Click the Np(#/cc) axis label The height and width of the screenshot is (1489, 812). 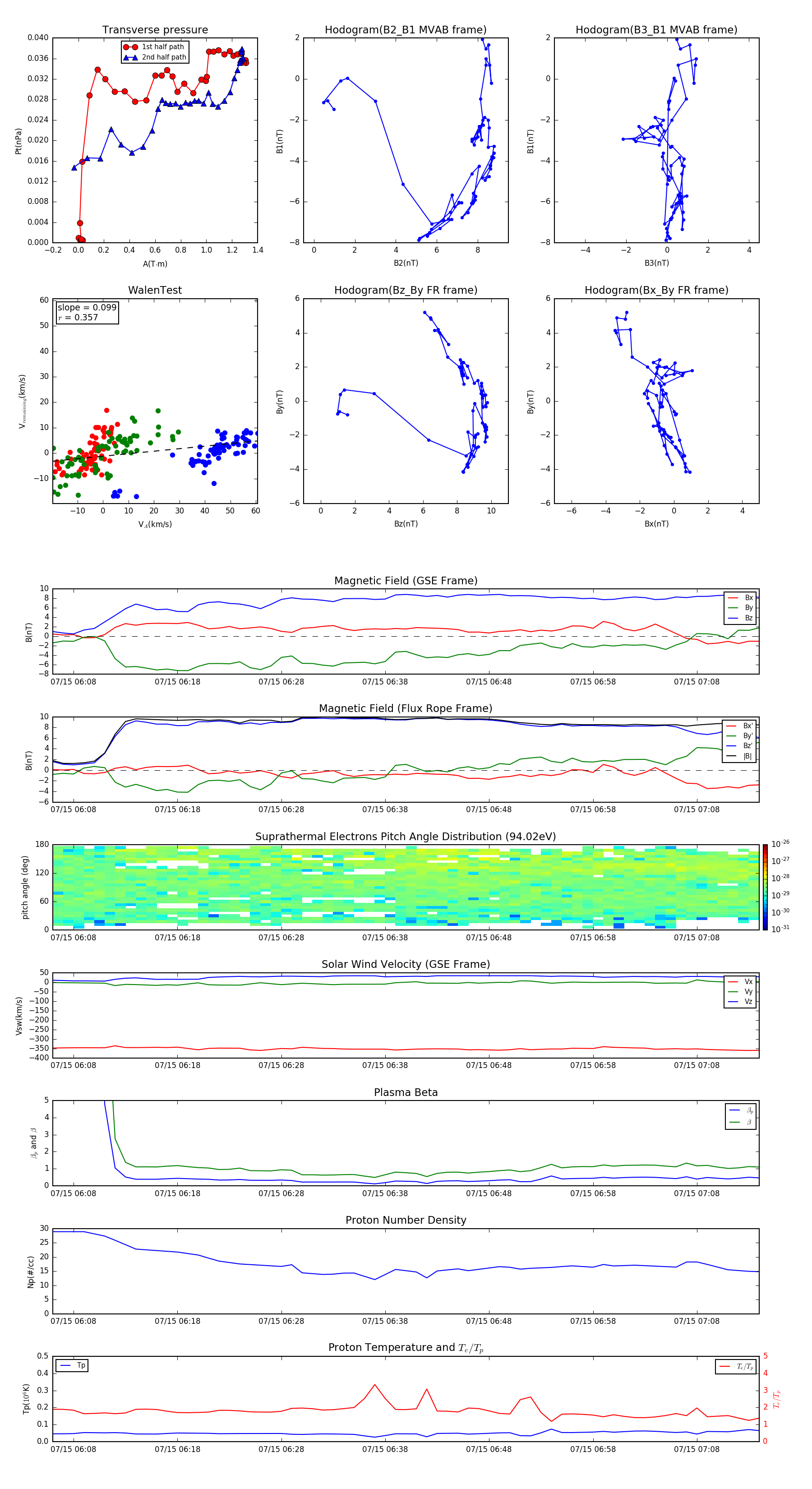point(31,1272)
